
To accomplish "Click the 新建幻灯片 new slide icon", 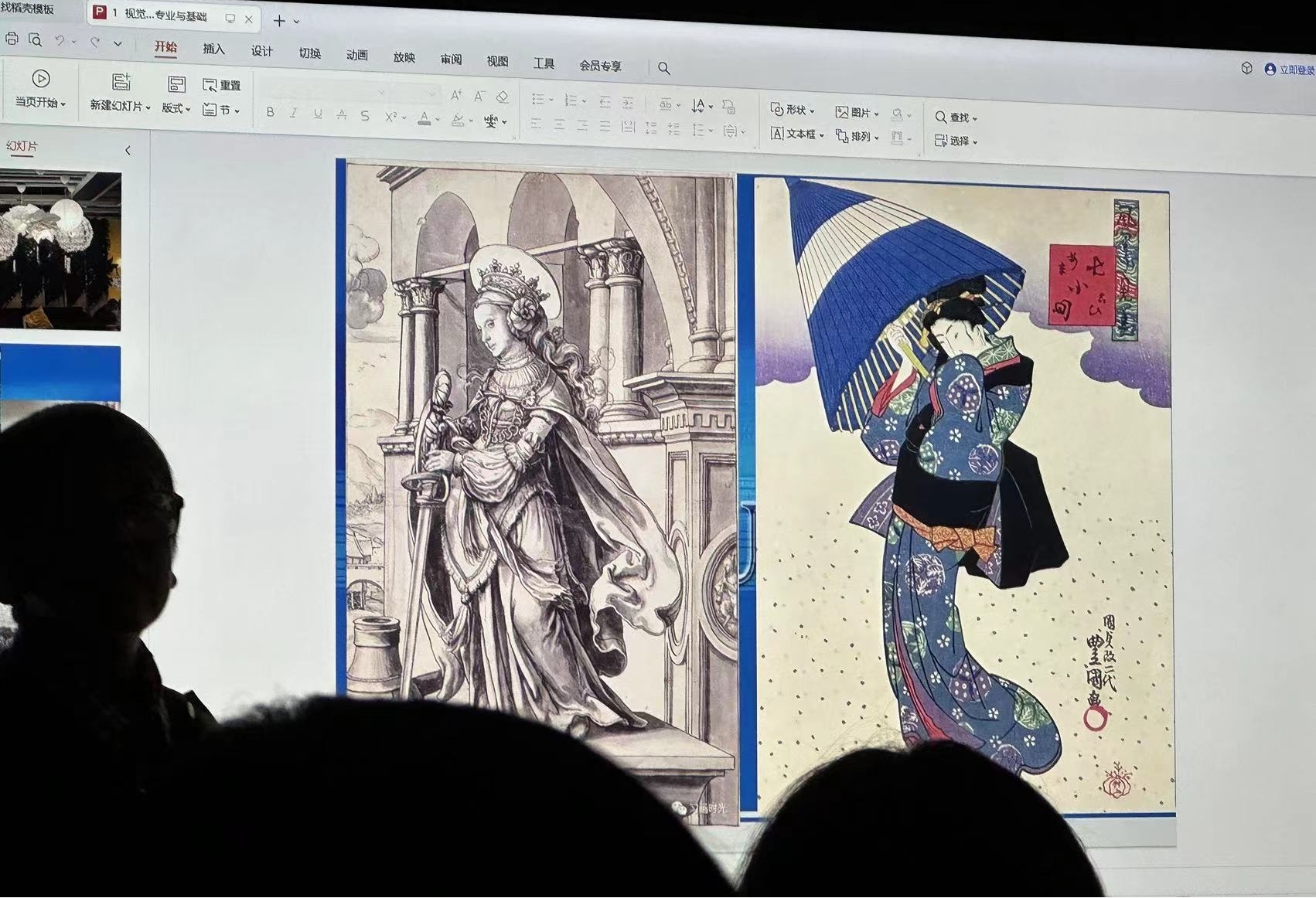I will coord(121,81).
